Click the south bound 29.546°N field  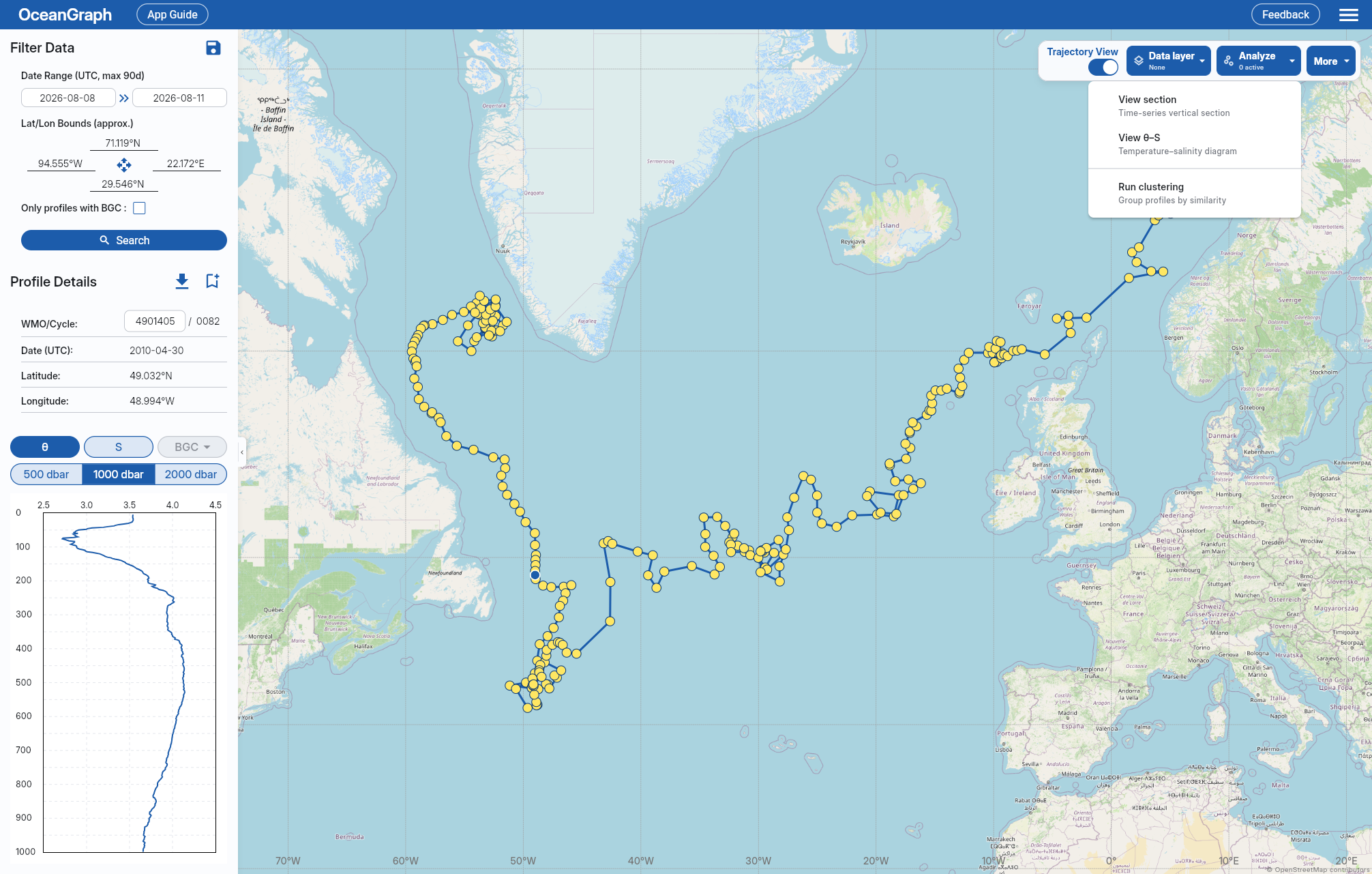click(123, 184)
